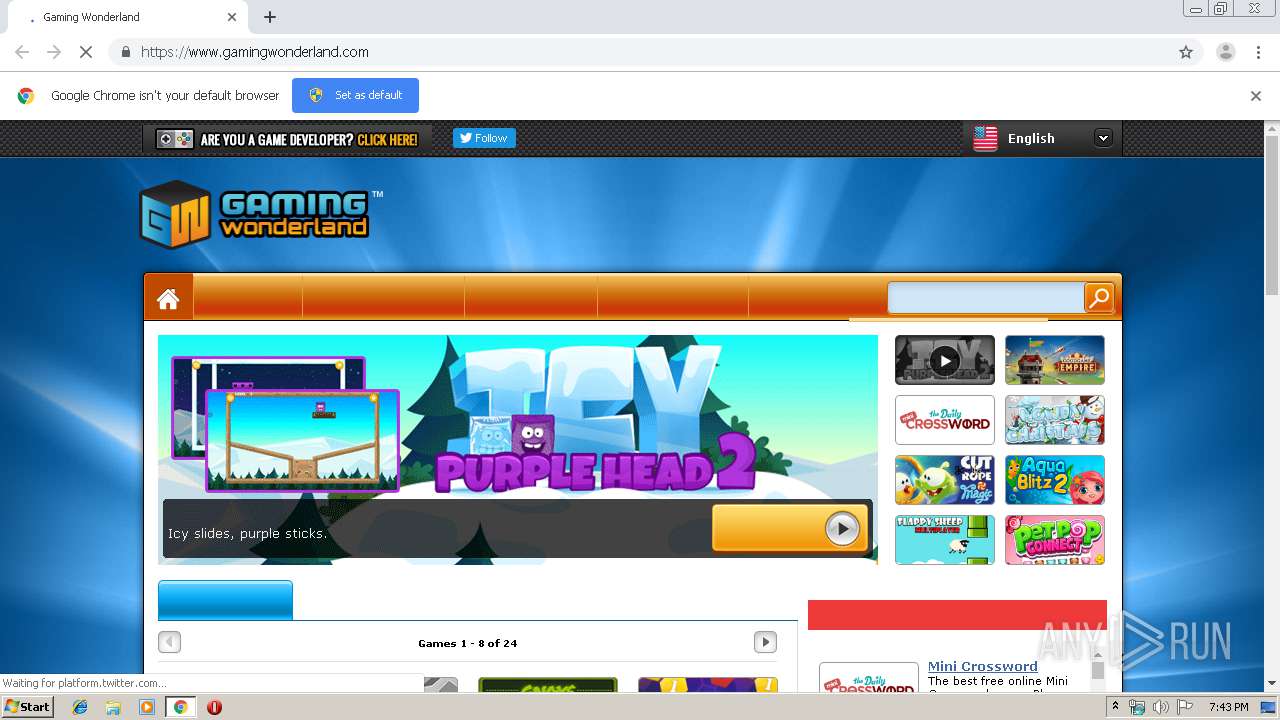Open the Candy Christmas game thumbnail
1280x720 pixels.
pyautogui.click(x=1055, y=420)
